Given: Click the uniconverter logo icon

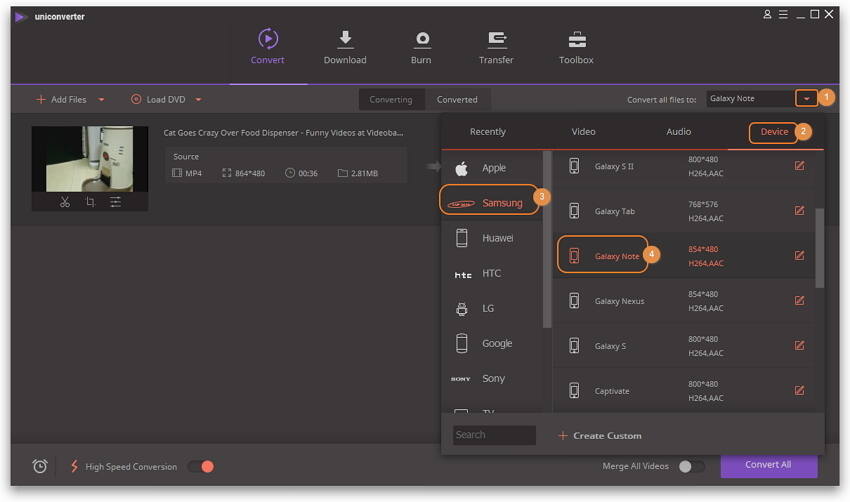Looking at the screenshot, I should click(21, 17).
